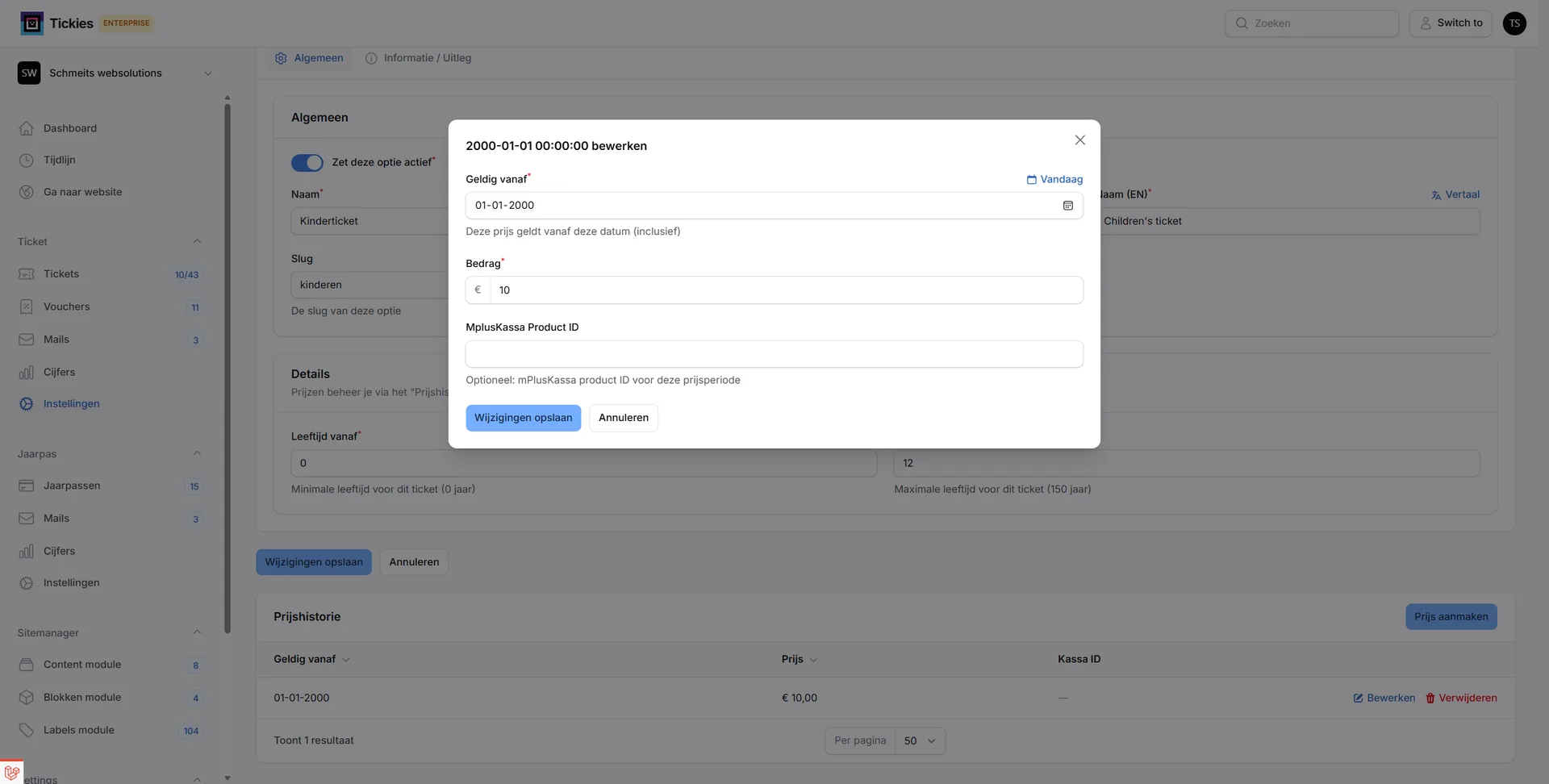Click the Prijs aanmaken button
This screenshot has width=1549, height=784.
pos(1451,616)
